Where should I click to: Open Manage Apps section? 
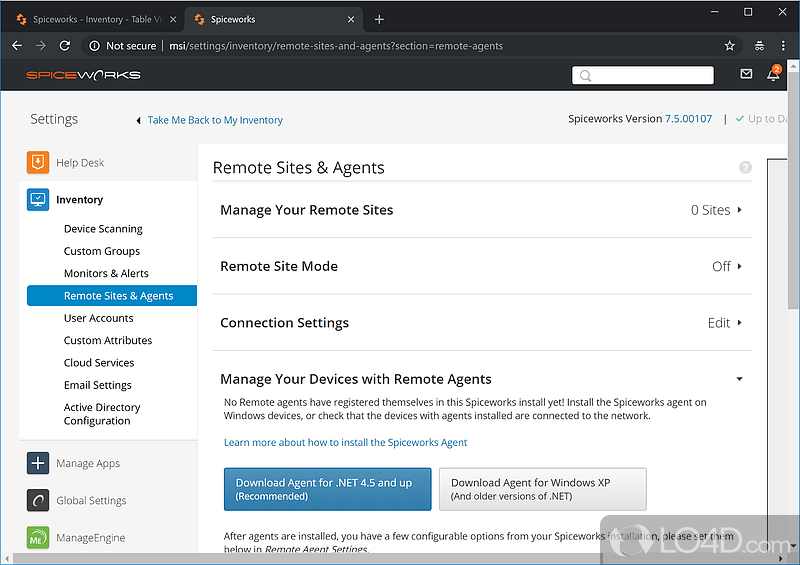point(88,463)
